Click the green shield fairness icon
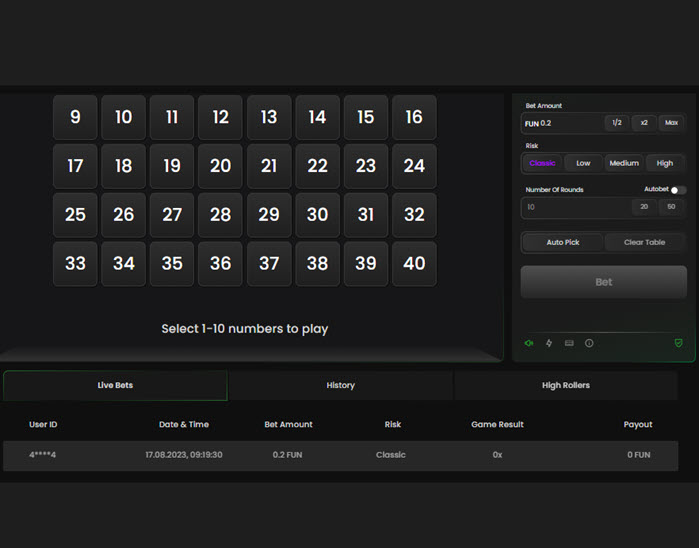Screen dimensions: 699x548 click(678, 343)
